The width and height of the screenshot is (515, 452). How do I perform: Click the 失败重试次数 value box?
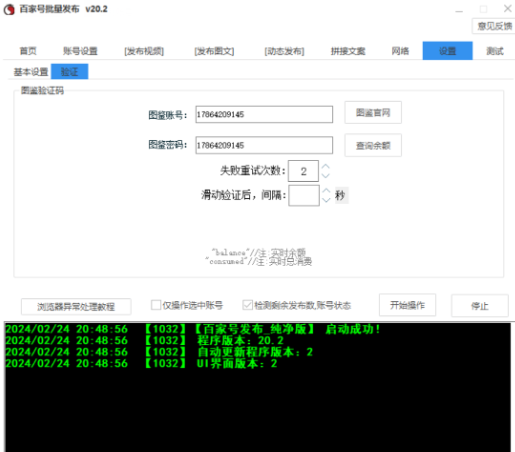pos(303,171)
